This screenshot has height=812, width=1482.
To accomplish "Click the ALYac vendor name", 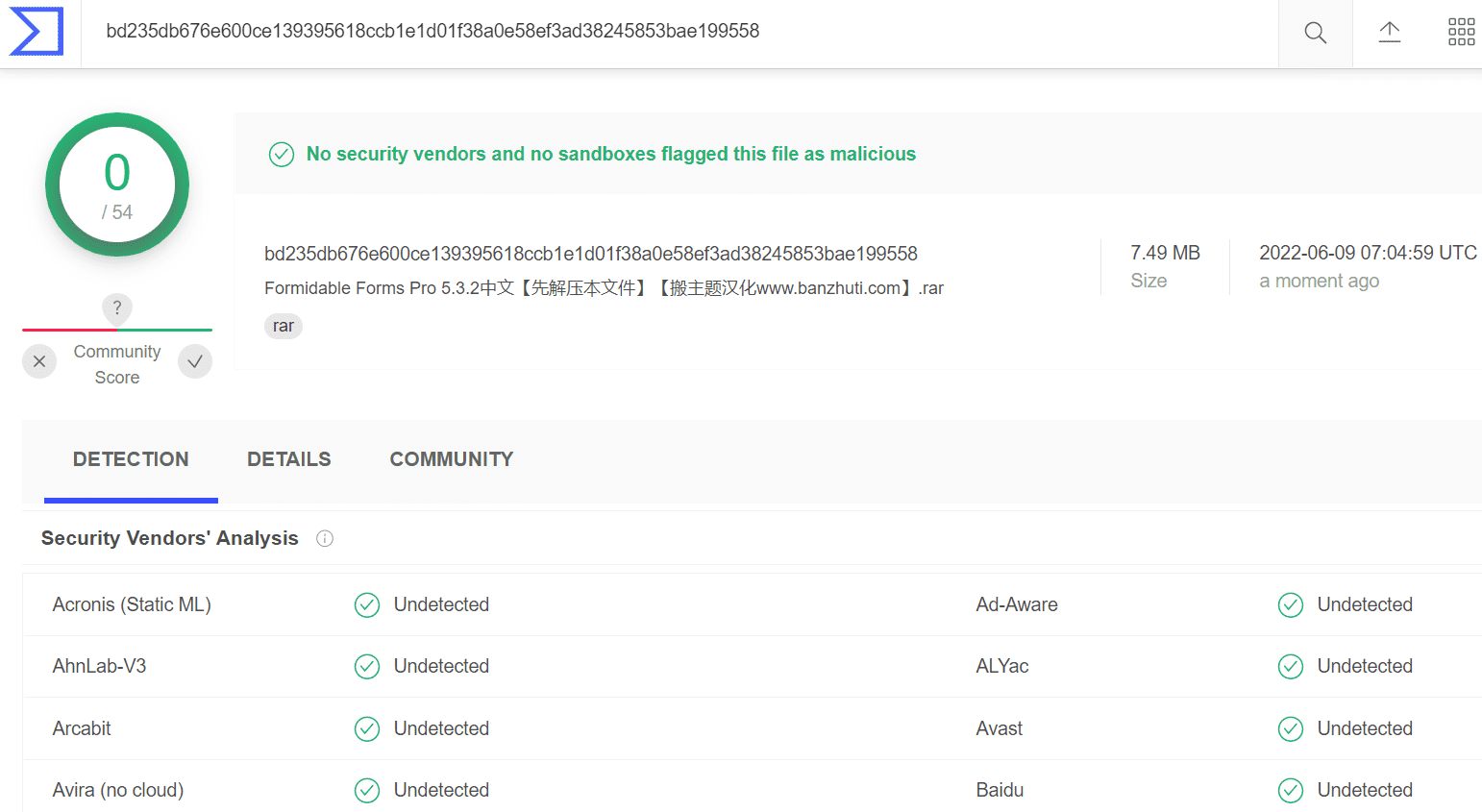I will [x=1002, y=666].
